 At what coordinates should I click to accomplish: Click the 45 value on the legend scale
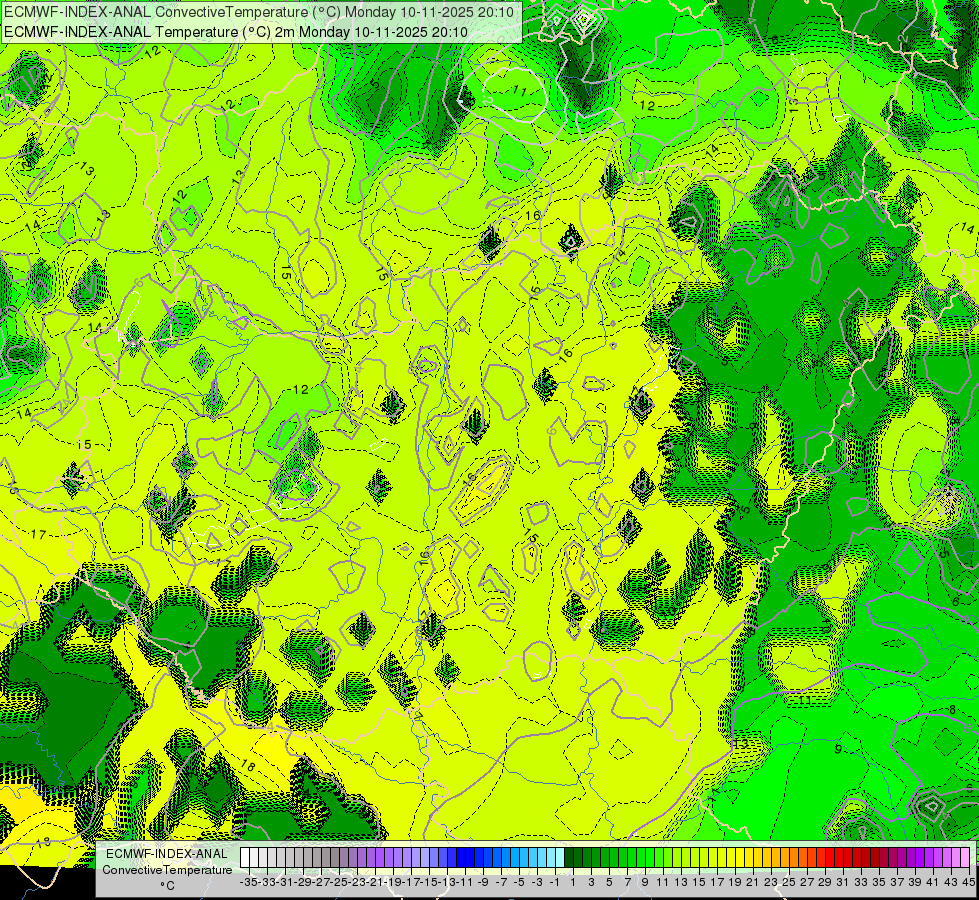pos(968,883)
